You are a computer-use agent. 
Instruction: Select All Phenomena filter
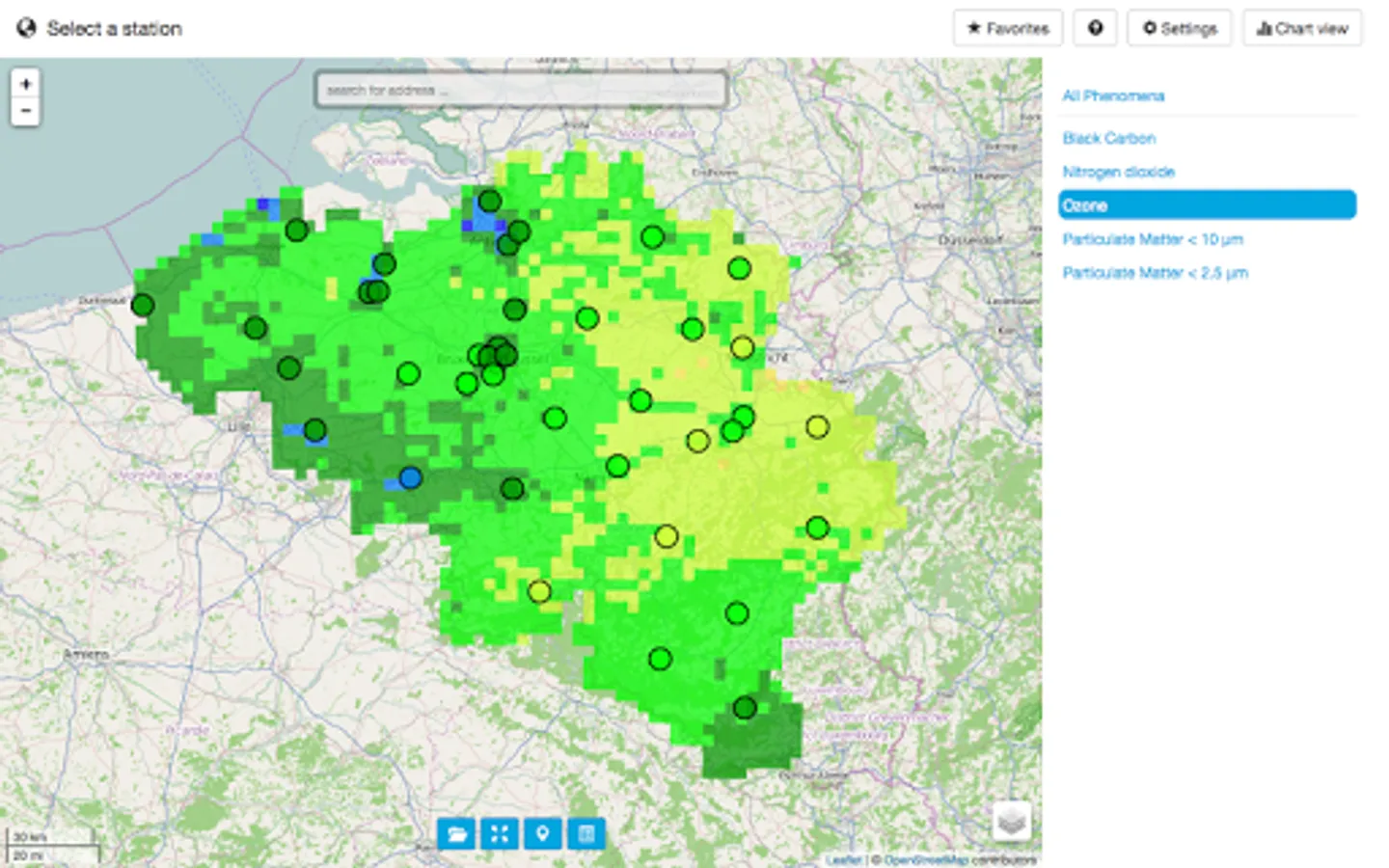click(1113, 95)
